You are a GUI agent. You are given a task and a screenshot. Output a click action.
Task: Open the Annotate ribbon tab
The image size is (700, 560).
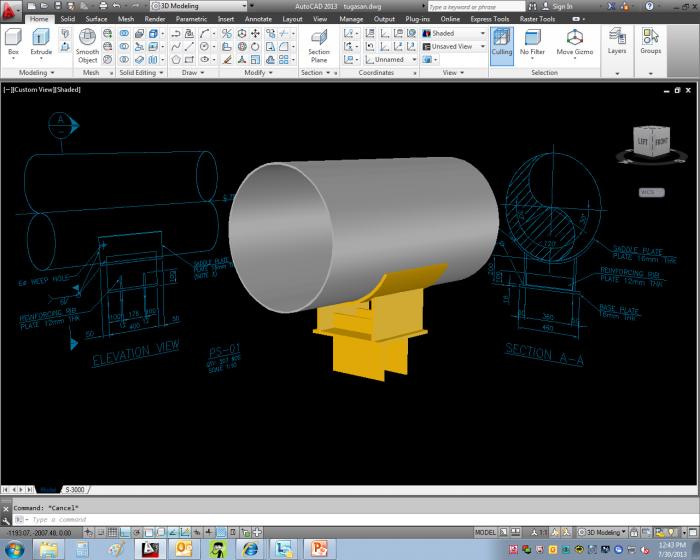tap(258, 19)
